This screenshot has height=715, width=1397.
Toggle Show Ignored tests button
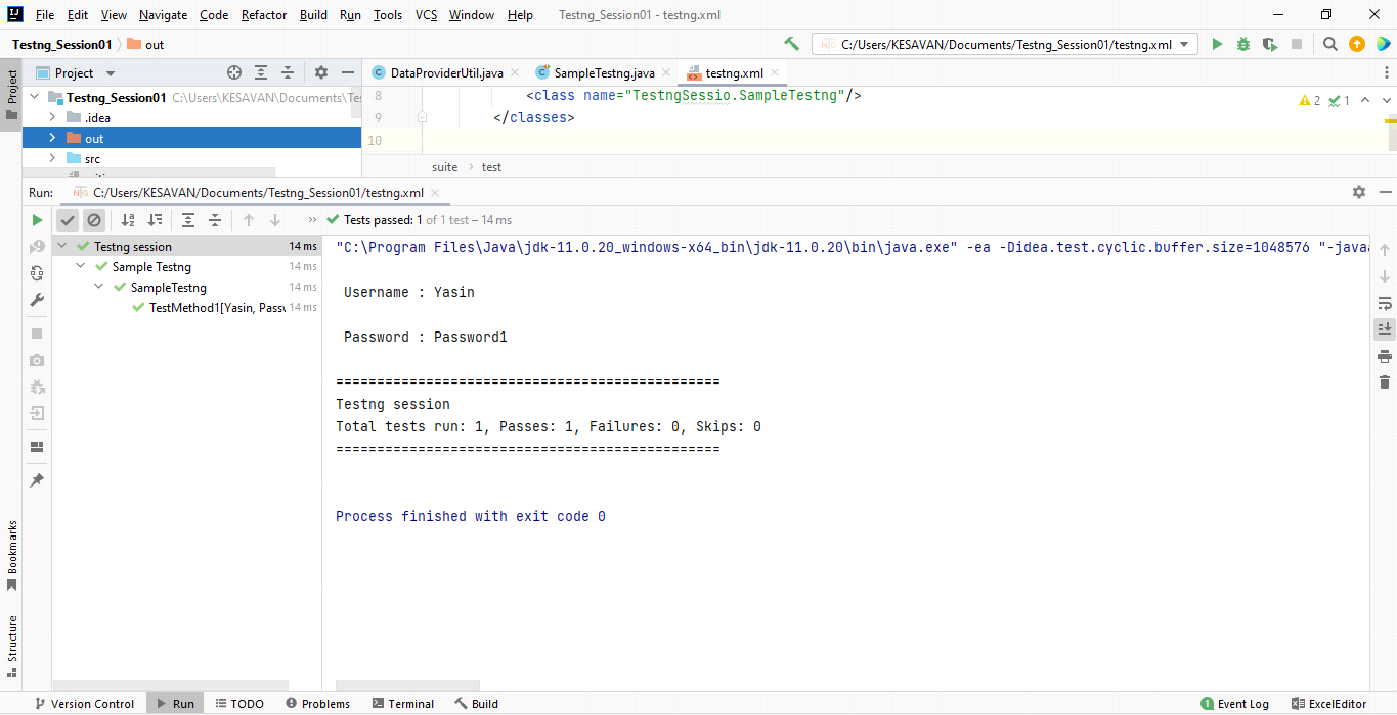[x=93, y=220]
